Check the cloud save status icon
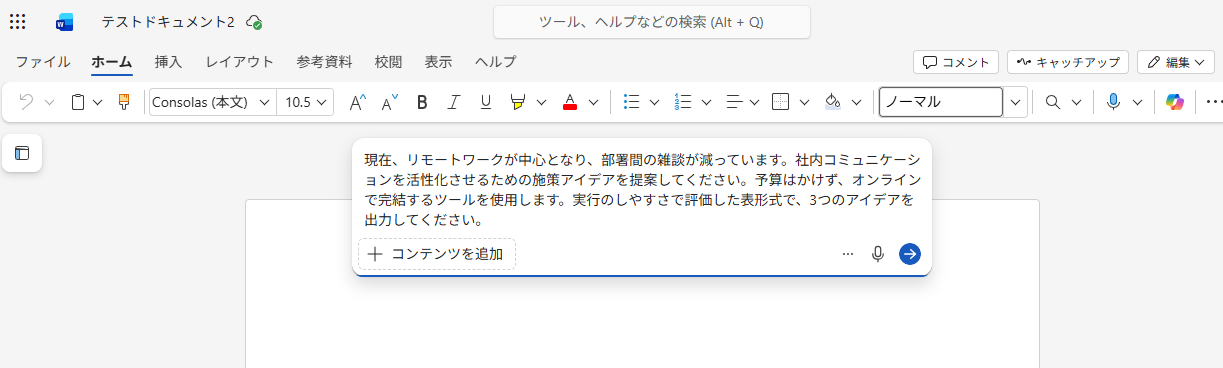The width and height of the screenshot is (1223, 368). click(254, 22)
